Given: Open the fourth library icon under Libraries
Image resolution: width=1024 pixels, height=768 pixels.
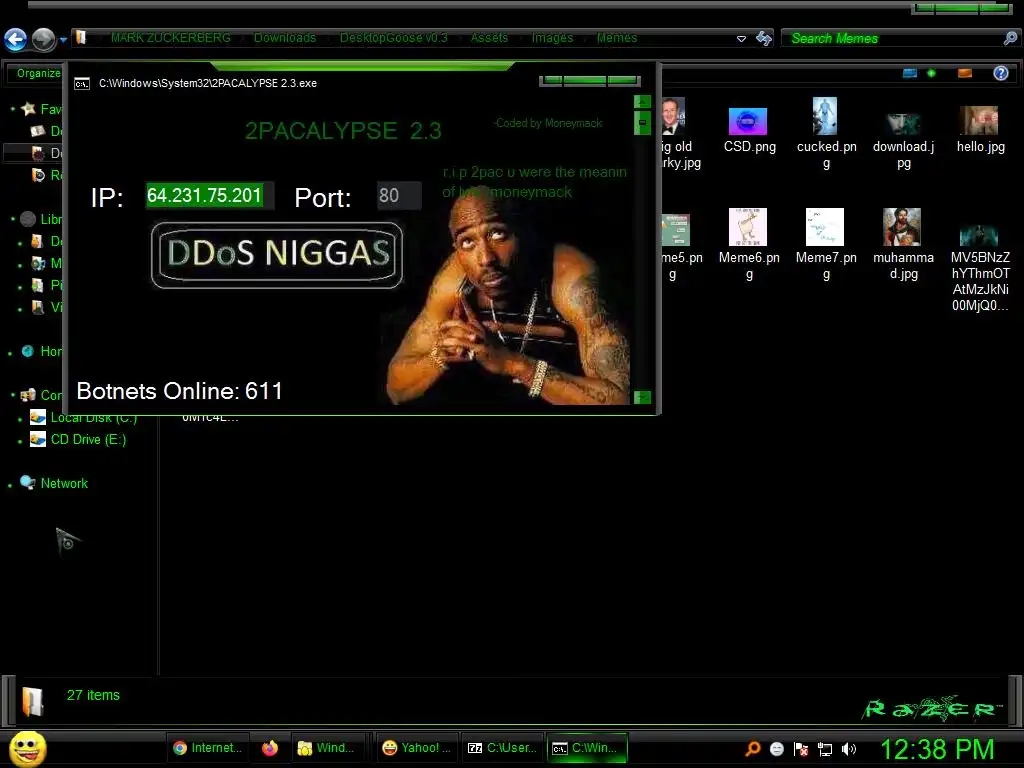Looking at the screenshot, I should click(x=38, y=307).
